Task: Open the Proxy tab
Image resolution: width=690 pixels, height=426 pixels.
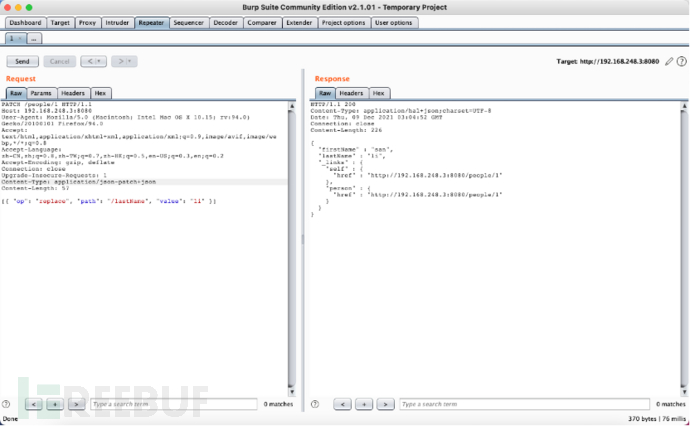Action: pyautogui.click(x=87, y=23)
